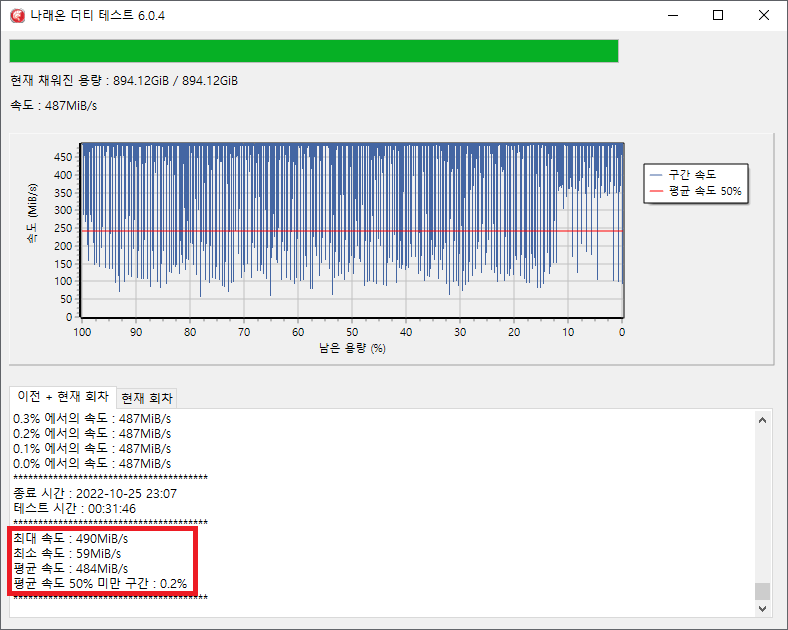
Task: Select the 0.0% 에서의 속도 line
Action: click(92, 463)
